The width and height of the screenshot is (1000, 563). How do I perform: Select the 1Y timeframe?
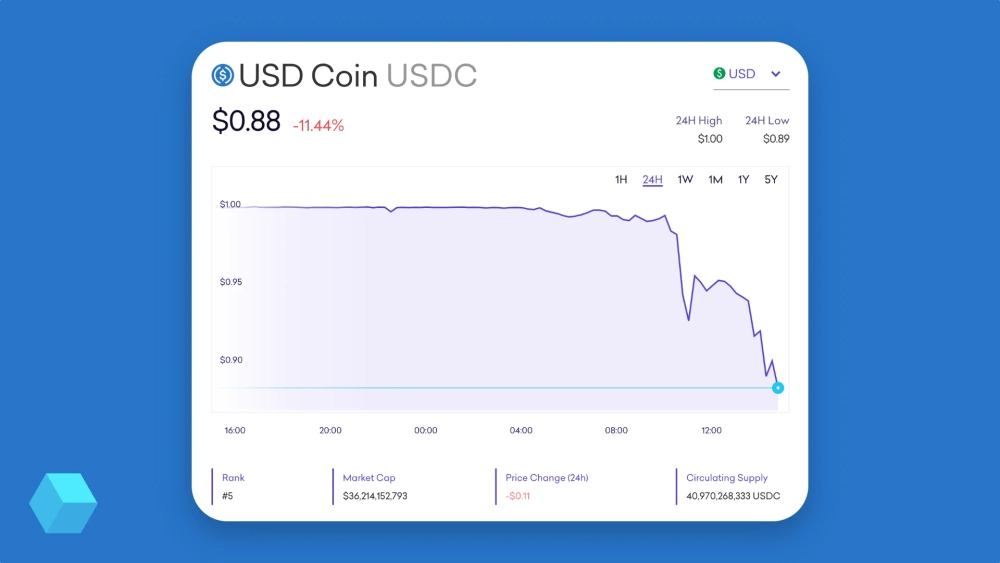(x=743, y=180)
